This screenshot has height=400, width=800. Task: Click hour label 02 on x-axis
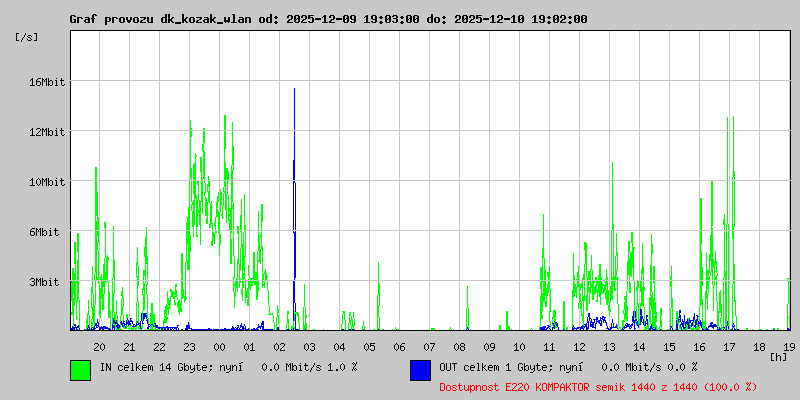click(x=280, y=347)
